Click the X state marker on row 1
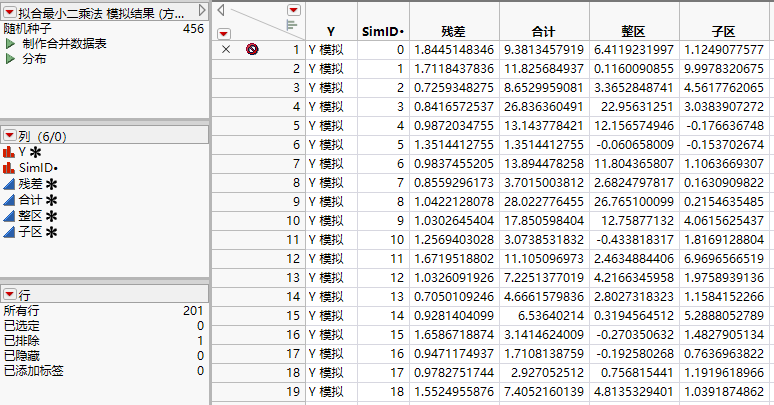Viewport: 774px width, 405px height. pos(226,49)
